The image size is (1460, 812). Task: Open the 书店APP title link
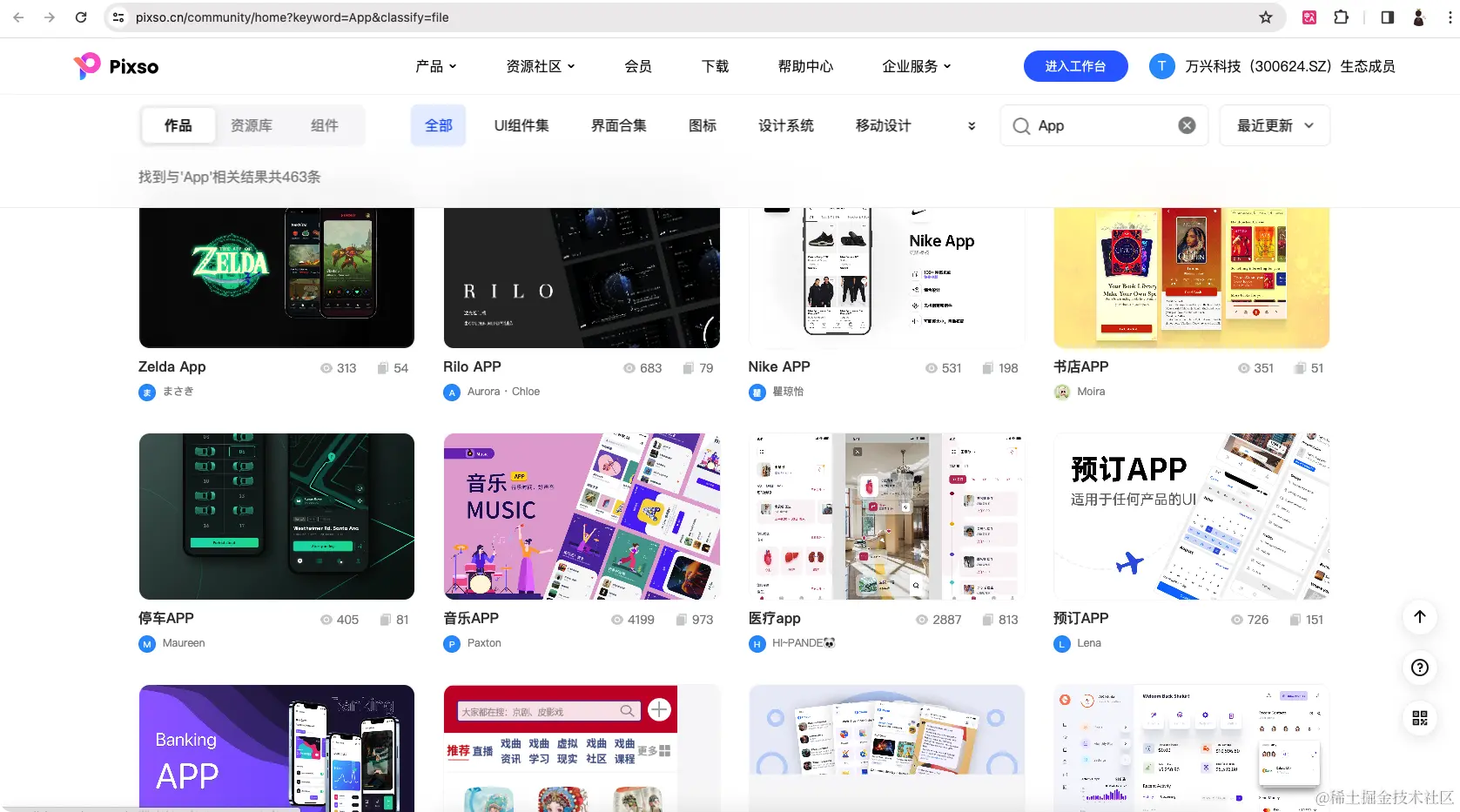(1081, 367)
